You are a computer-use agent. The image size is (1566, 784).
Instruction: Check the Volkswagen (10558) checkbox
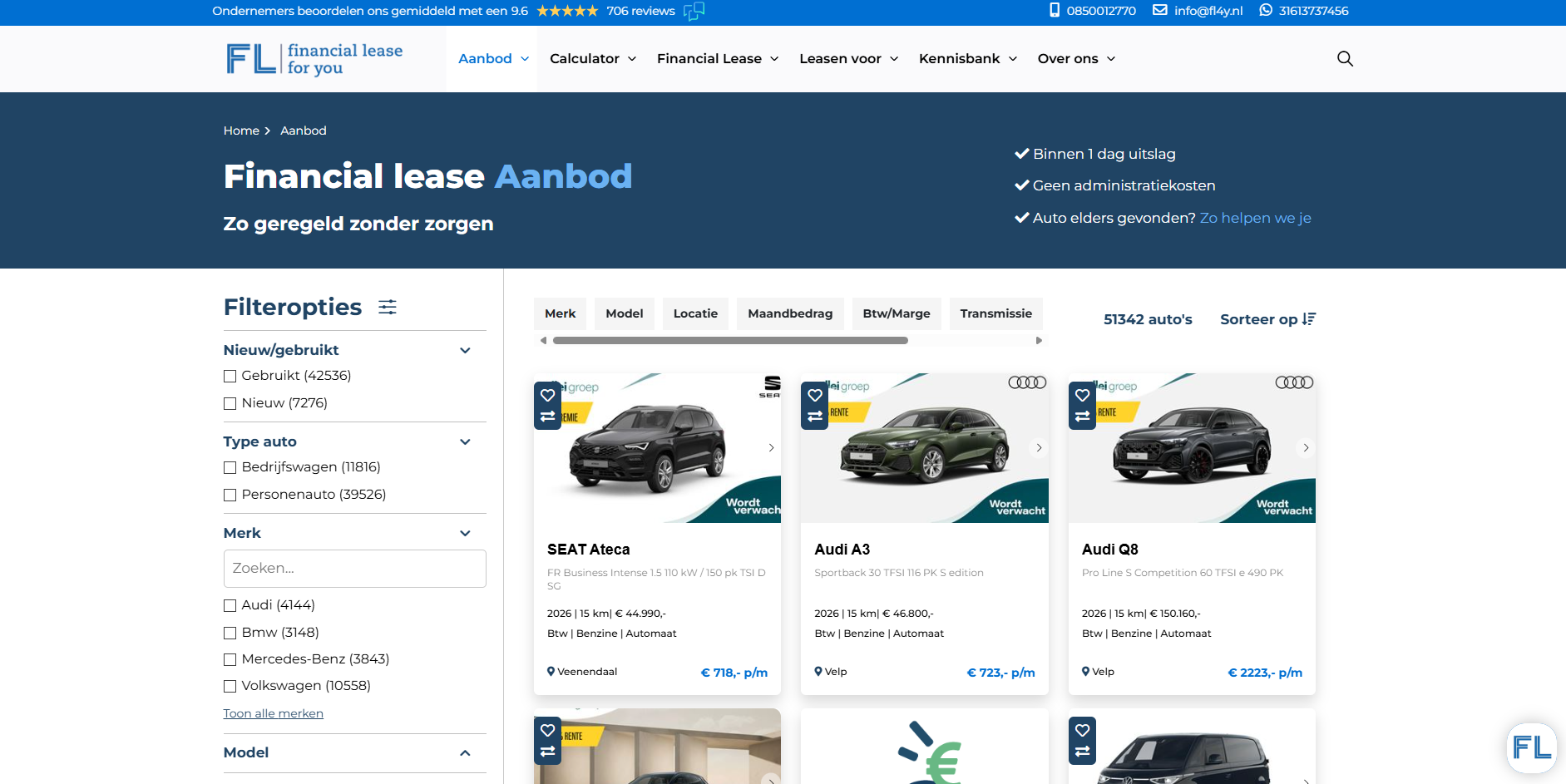(x=230, y=686)
